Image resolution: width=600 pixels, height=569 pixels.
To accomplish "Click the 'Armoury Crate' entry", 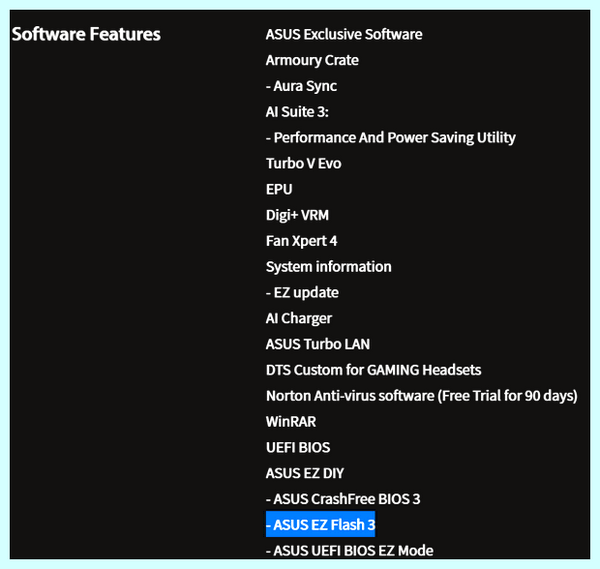I will click(312, 60).
